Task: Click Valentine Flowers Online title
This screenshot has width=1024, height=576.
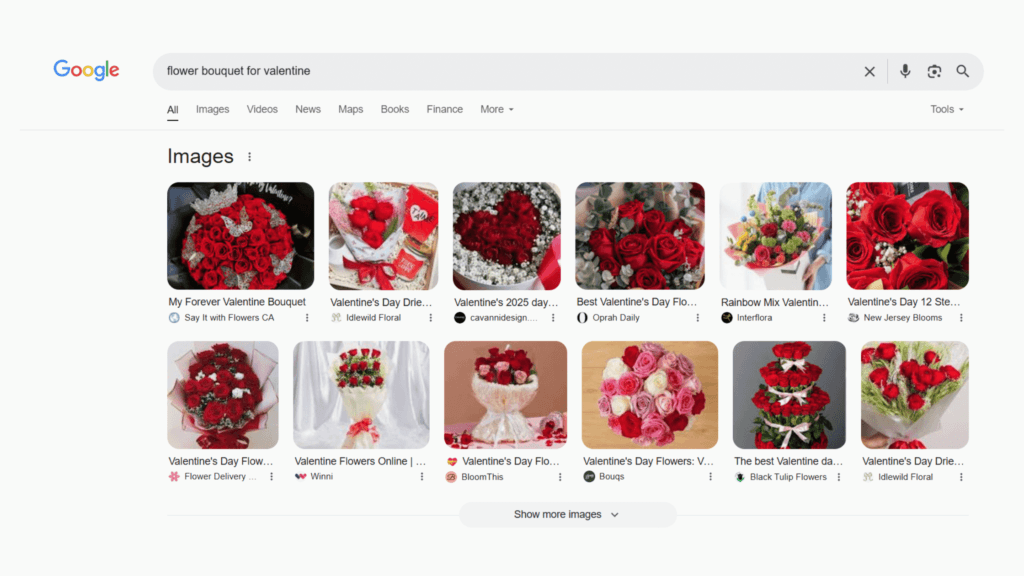Action: (360, 461)
